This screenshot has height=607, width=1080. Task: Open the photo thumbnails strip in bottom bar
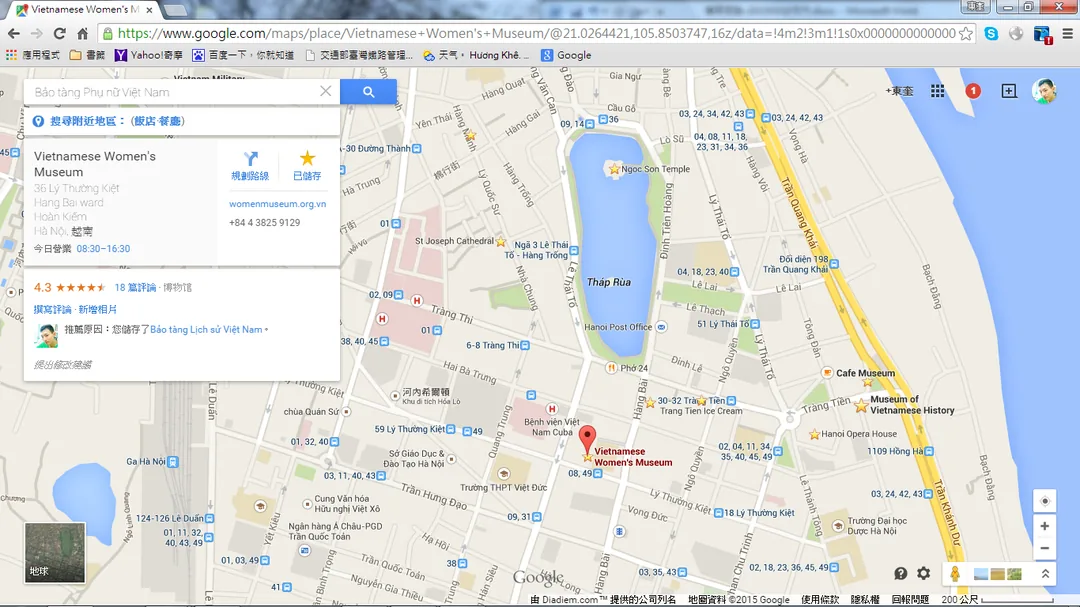tap(997, 574)
